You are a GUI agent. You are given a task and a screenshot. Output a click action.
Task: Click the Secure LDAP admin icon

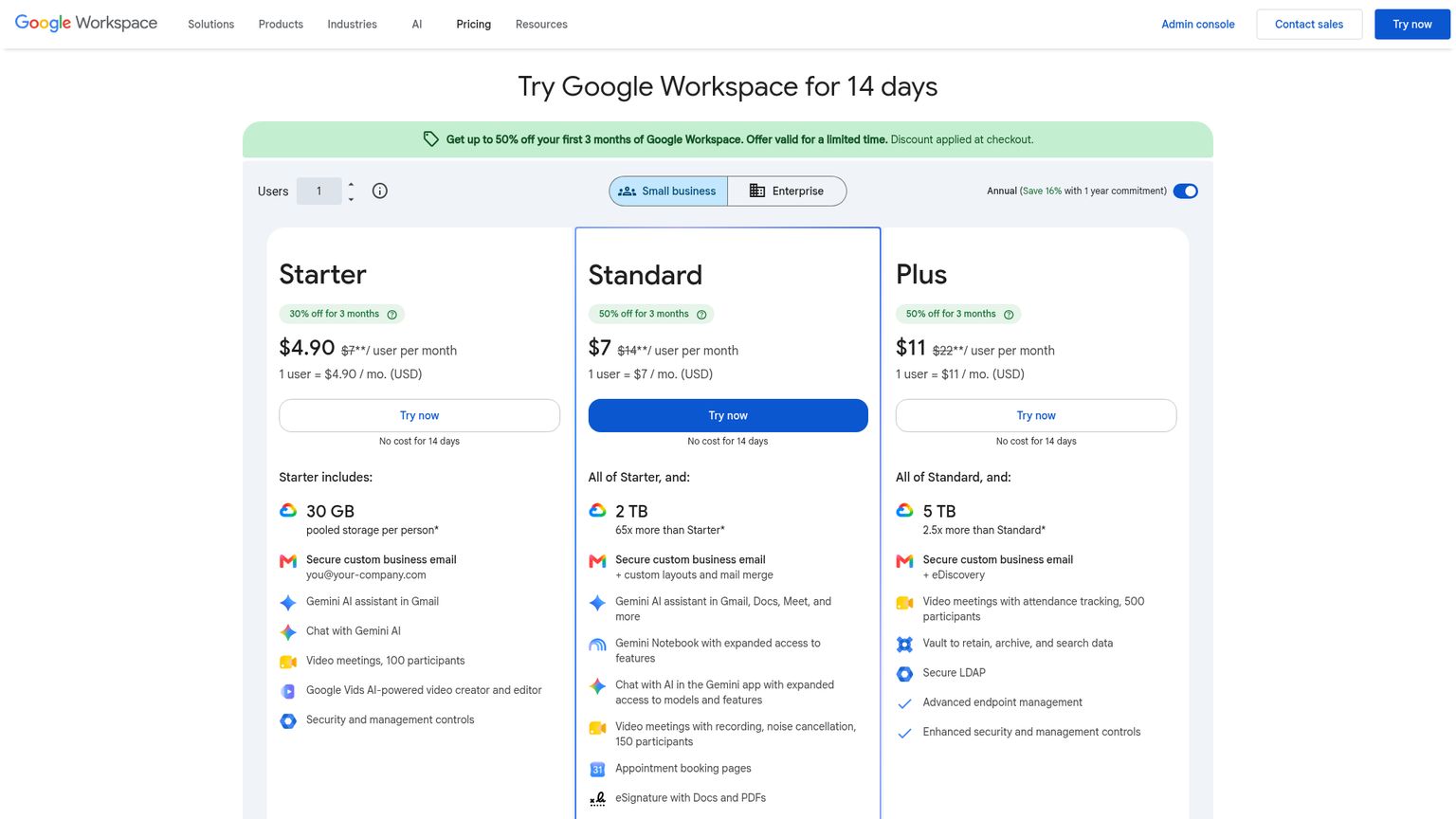coord(904,673)
